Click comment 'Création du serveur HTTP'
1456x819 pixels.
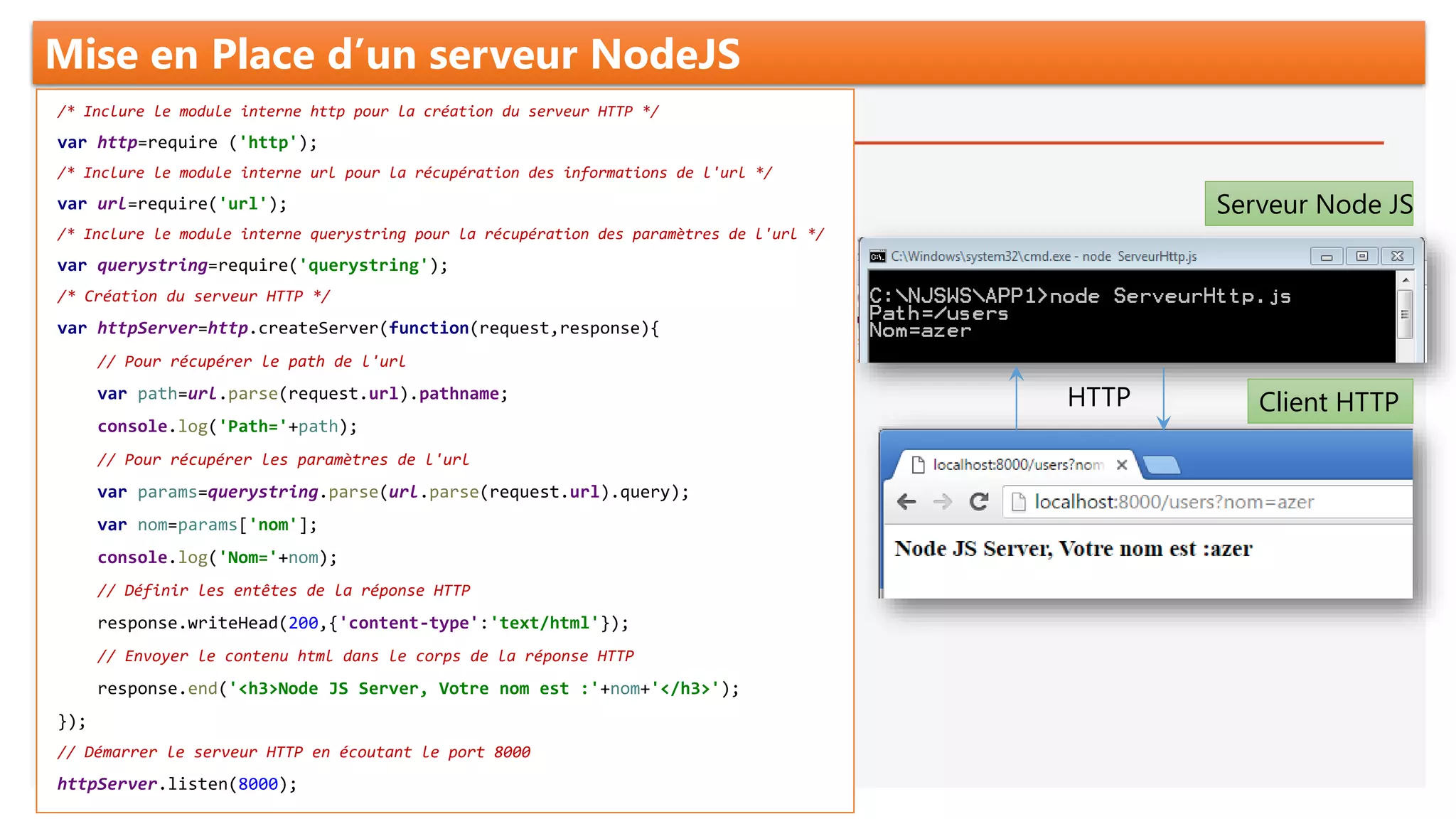193,296
